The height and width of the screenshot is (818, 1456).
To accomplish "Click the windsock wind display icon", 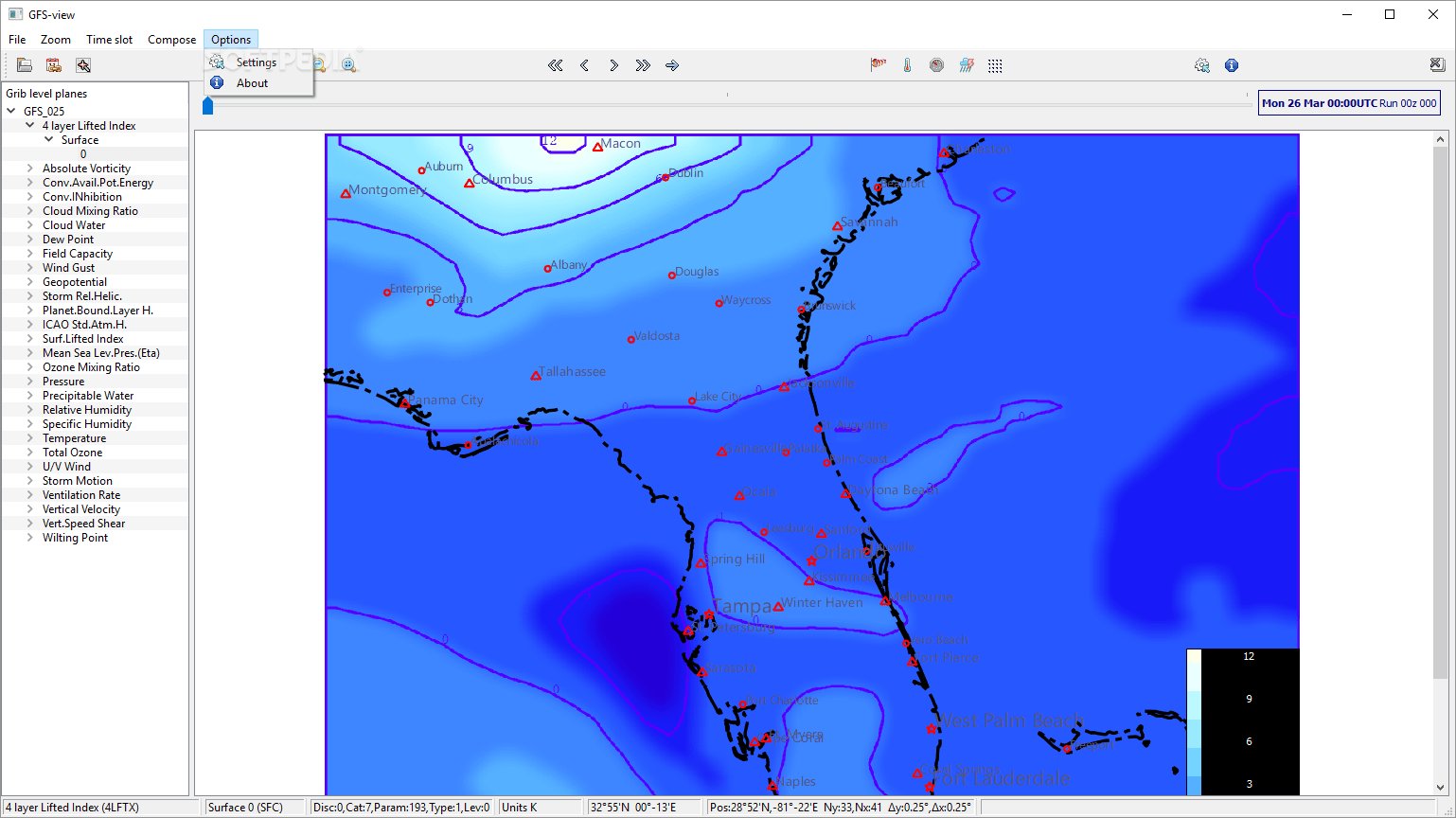I will pyautogui.click(x=879, y=65).
